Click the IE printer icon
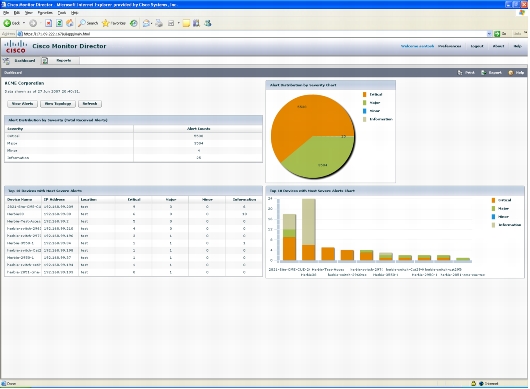Screen dimensions: 530x389 (x=159, y=23)
